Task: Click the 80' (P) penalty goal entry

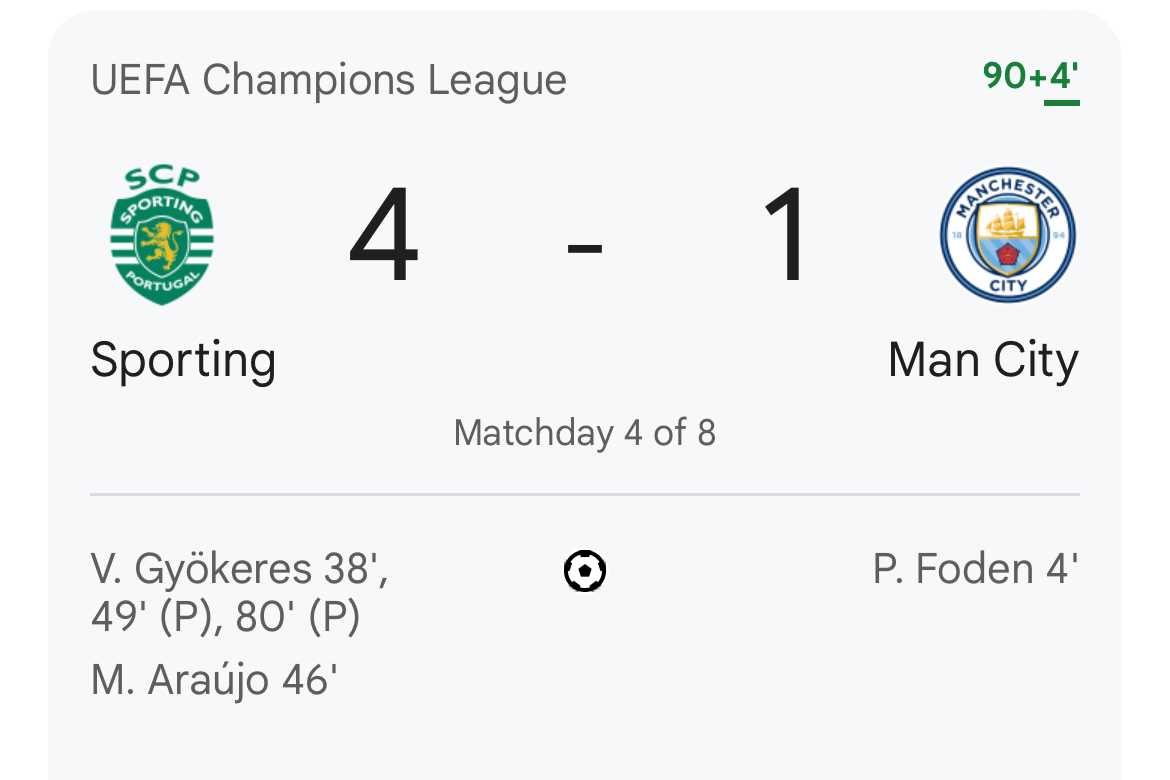Action: click(x=298, y=618)
